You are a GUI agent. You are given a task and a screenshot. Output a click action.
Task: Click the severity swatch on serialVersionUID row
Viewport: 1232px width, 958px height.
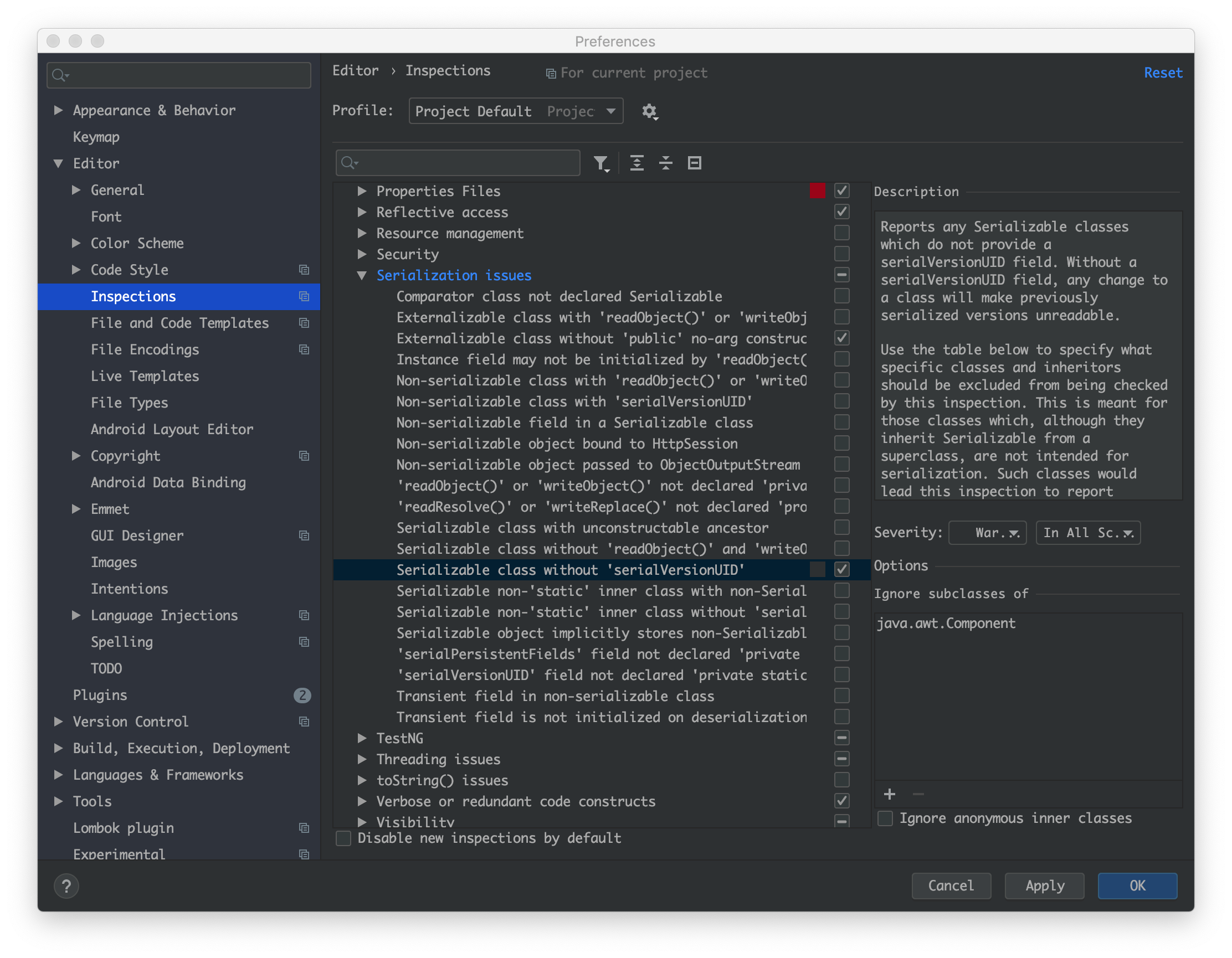818,569
